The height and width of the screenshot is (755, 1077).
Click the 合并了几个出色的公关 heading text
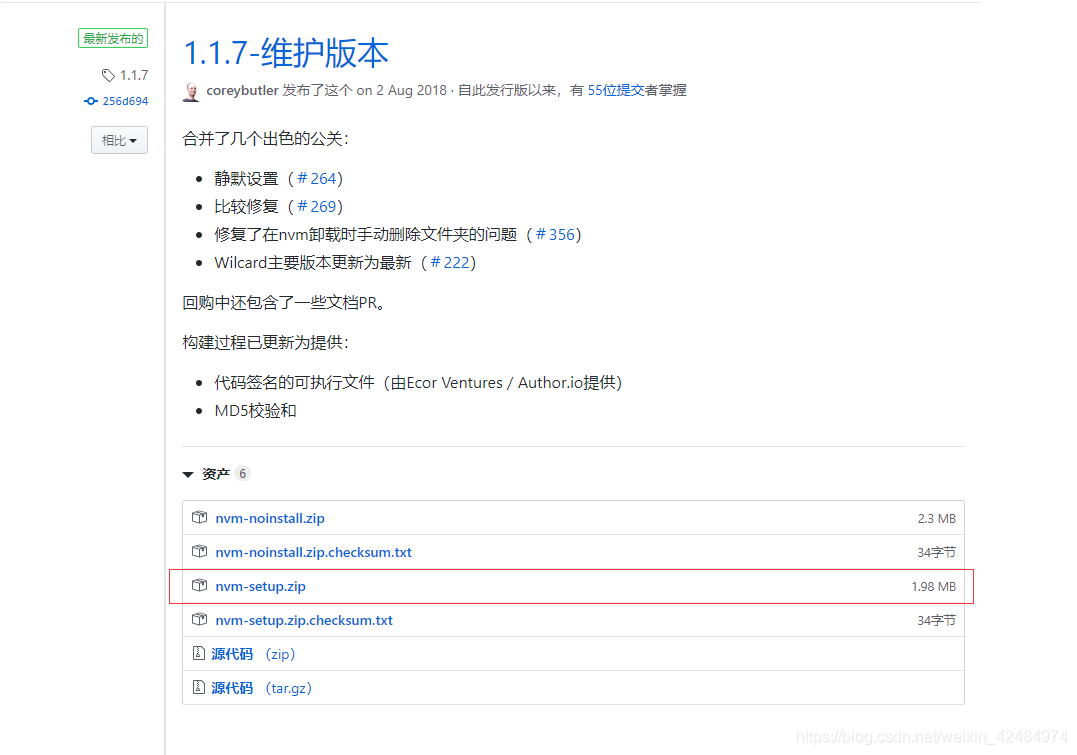click(265, 139)
